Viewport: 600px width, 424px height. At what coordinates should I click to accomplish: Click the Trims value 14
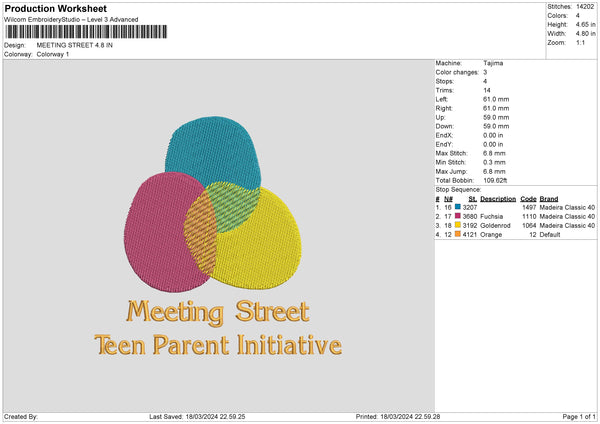pos(486,90)
